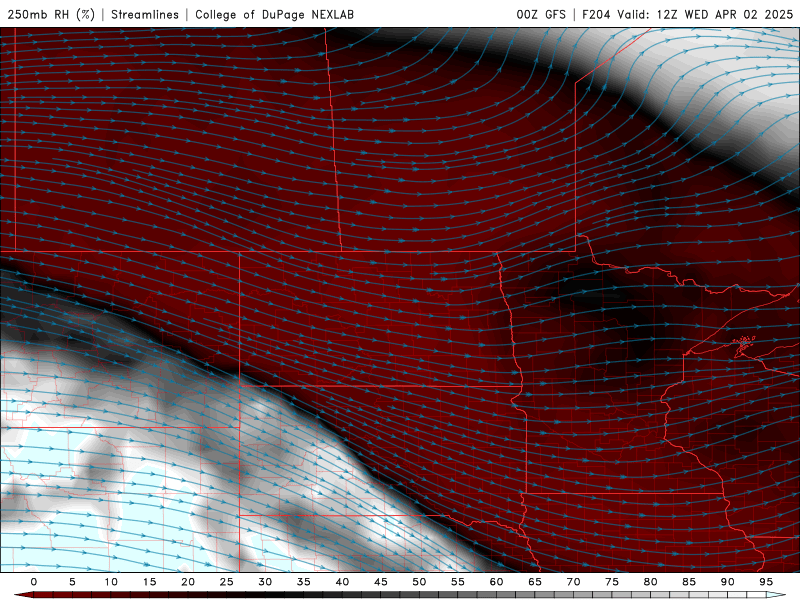Image resolution: width=800 pixels, height=600 pixels.
Task: Click the '250mb RH (%)' title text
Action: (51, 14)
